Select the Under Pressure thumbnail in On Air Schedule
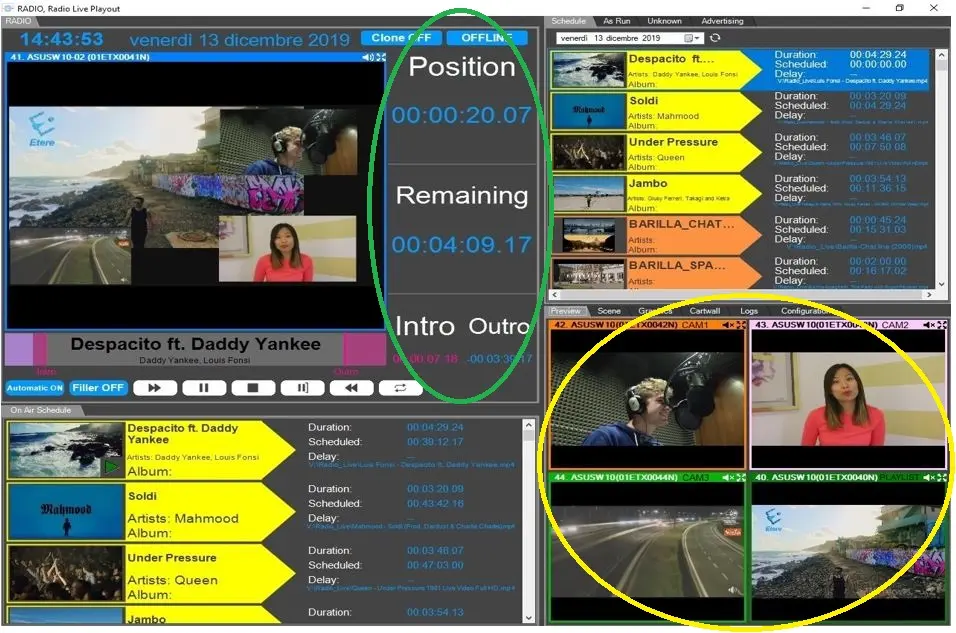956x633 pixels. (x=66, y=573)
